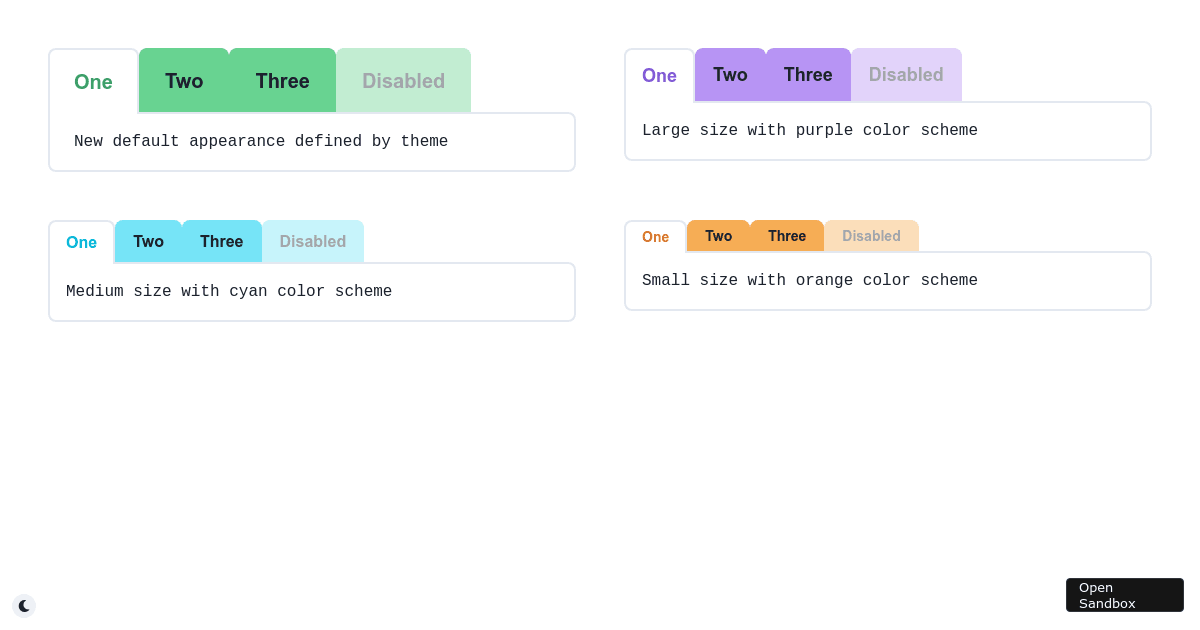Switch to 'Three' in purple large tabs

click(809, 74)
